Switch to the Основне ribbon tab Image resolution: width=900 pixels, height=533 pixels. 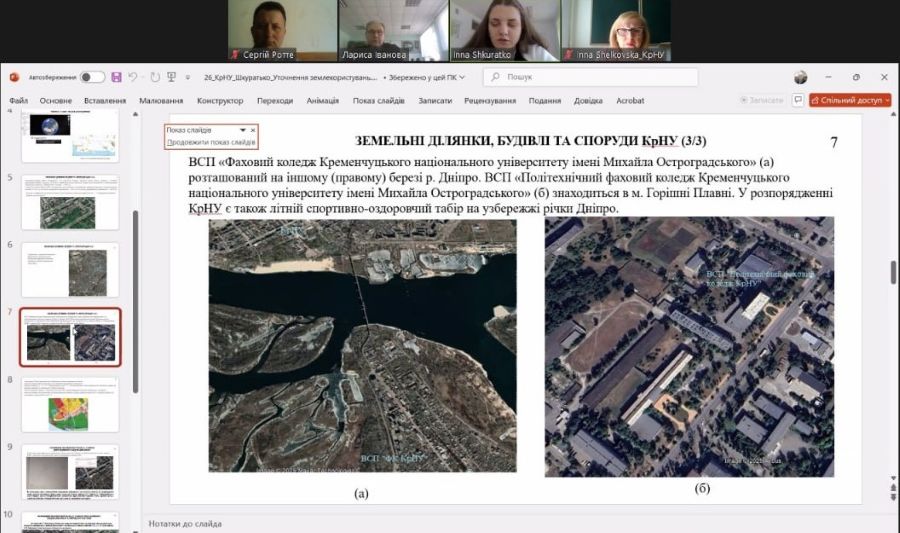[x=56, y=100]
